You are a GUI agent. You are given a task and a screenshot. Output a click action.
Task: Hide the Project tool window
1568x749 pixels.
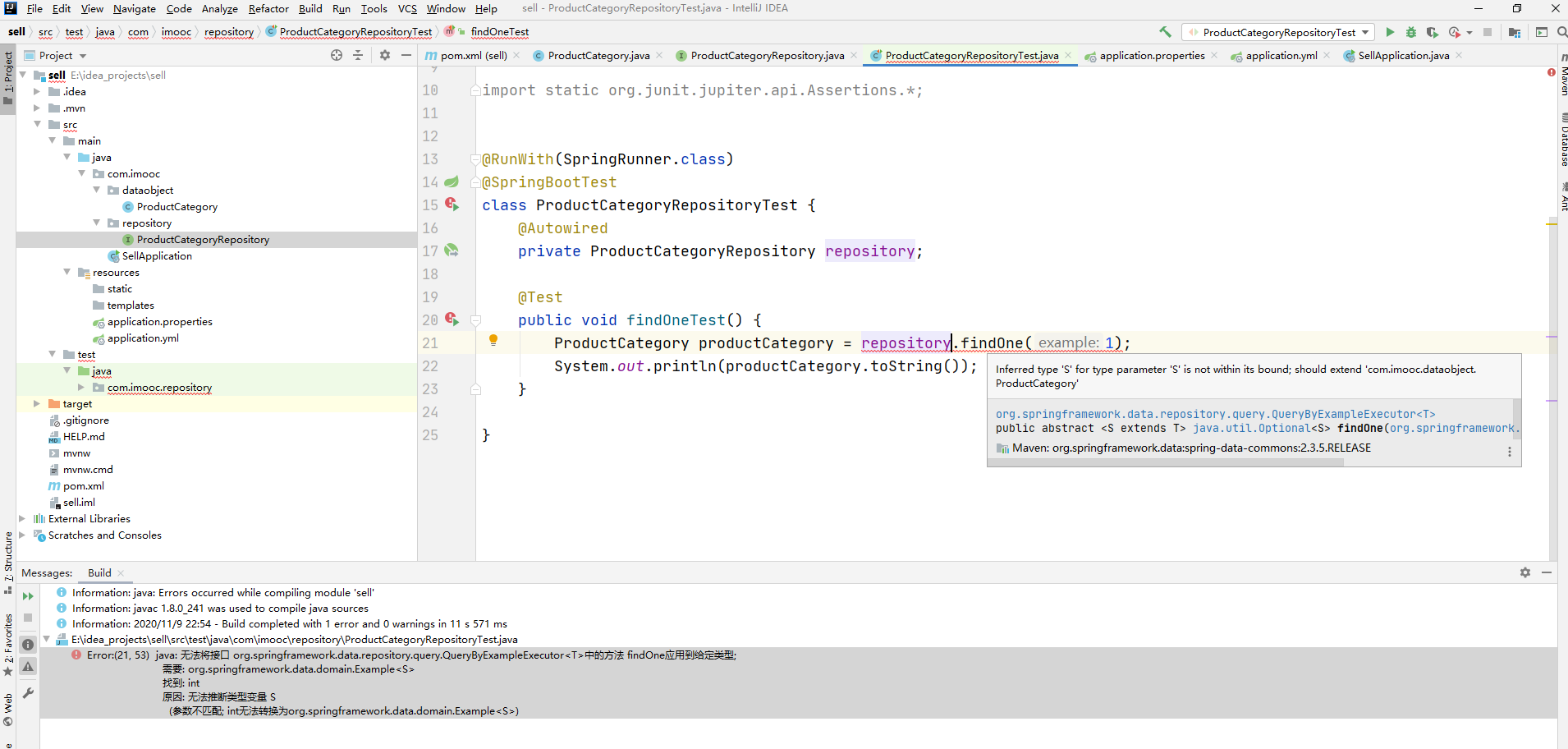point(406,55)
